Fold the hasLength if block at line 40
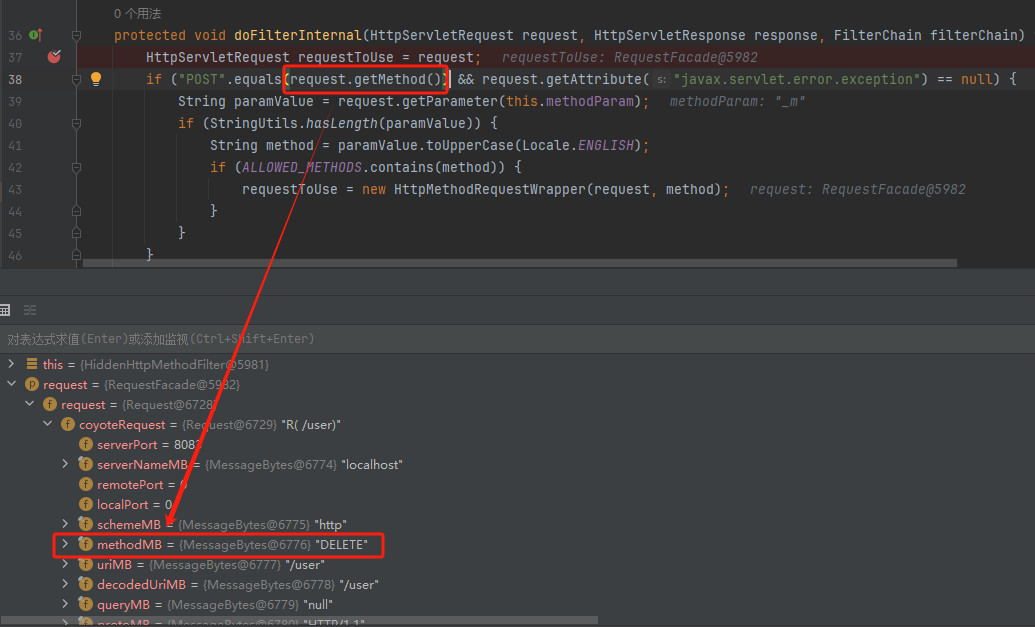Viewport: 1035px width, 627px height. 77,123
